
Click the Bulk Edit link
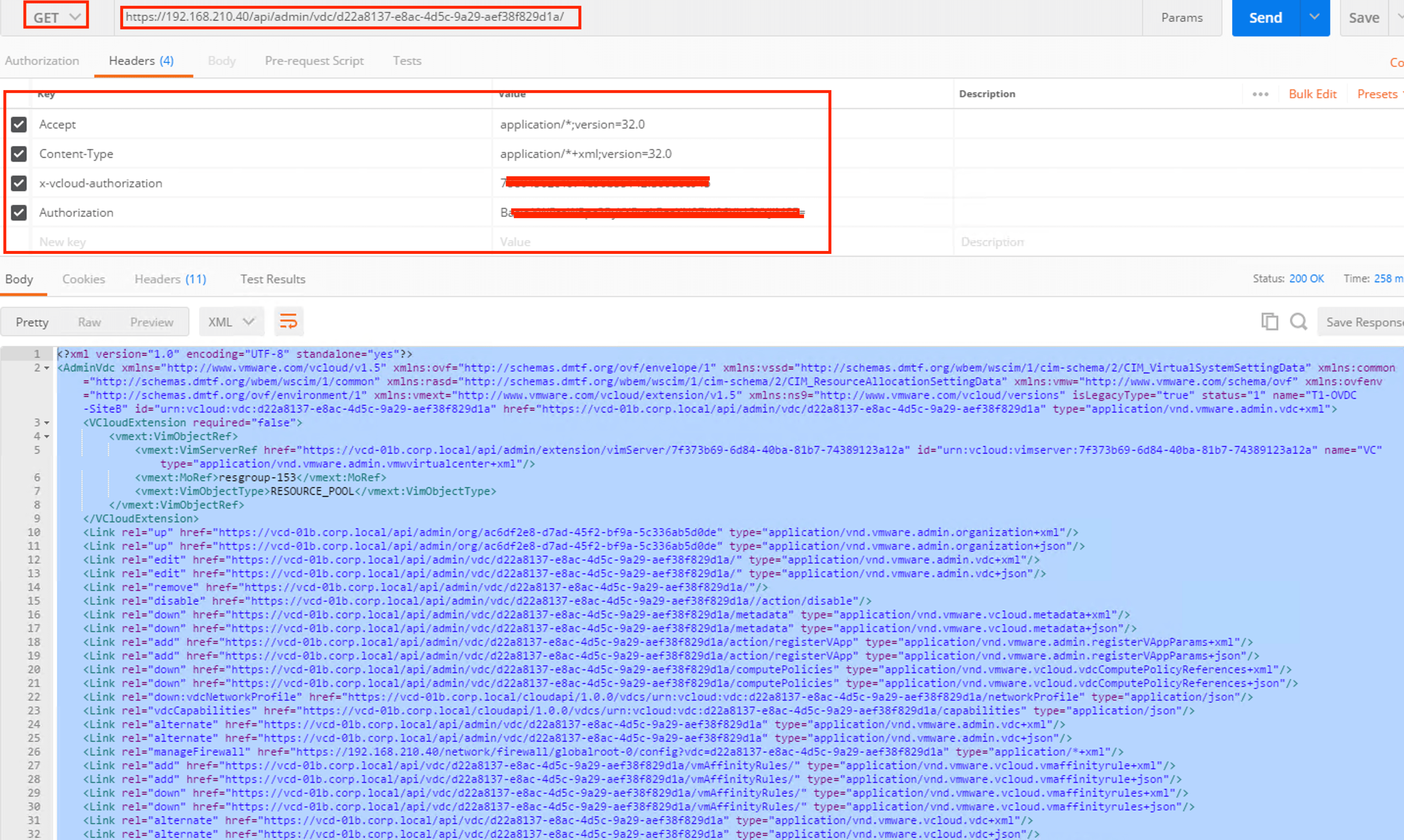1312,94
